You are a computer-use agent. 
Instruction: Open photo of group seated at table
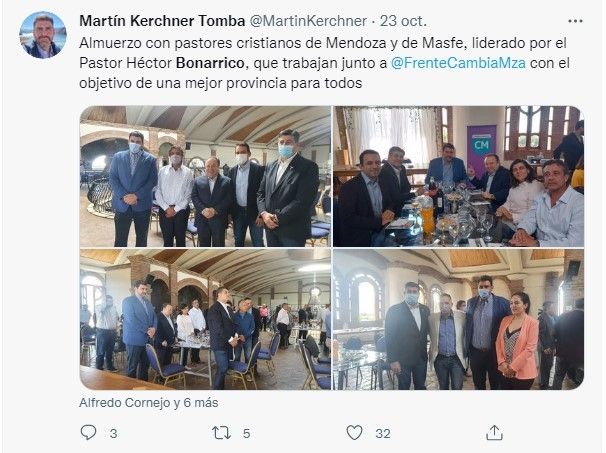click(458, 176)
